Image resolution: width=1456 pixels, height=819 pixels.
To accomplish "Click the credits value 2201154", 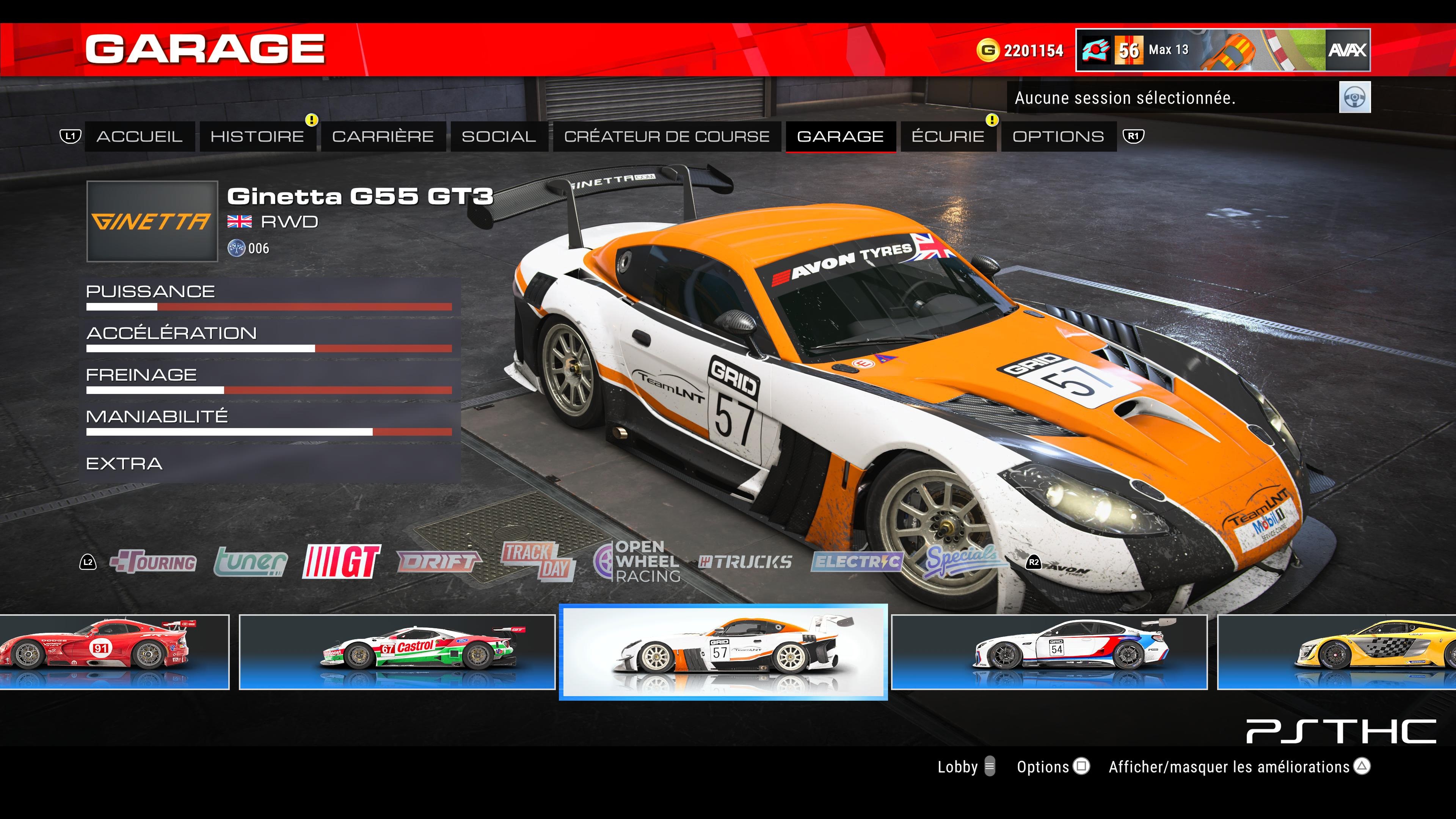I will pyautogui.click(x=1034, y=51).
